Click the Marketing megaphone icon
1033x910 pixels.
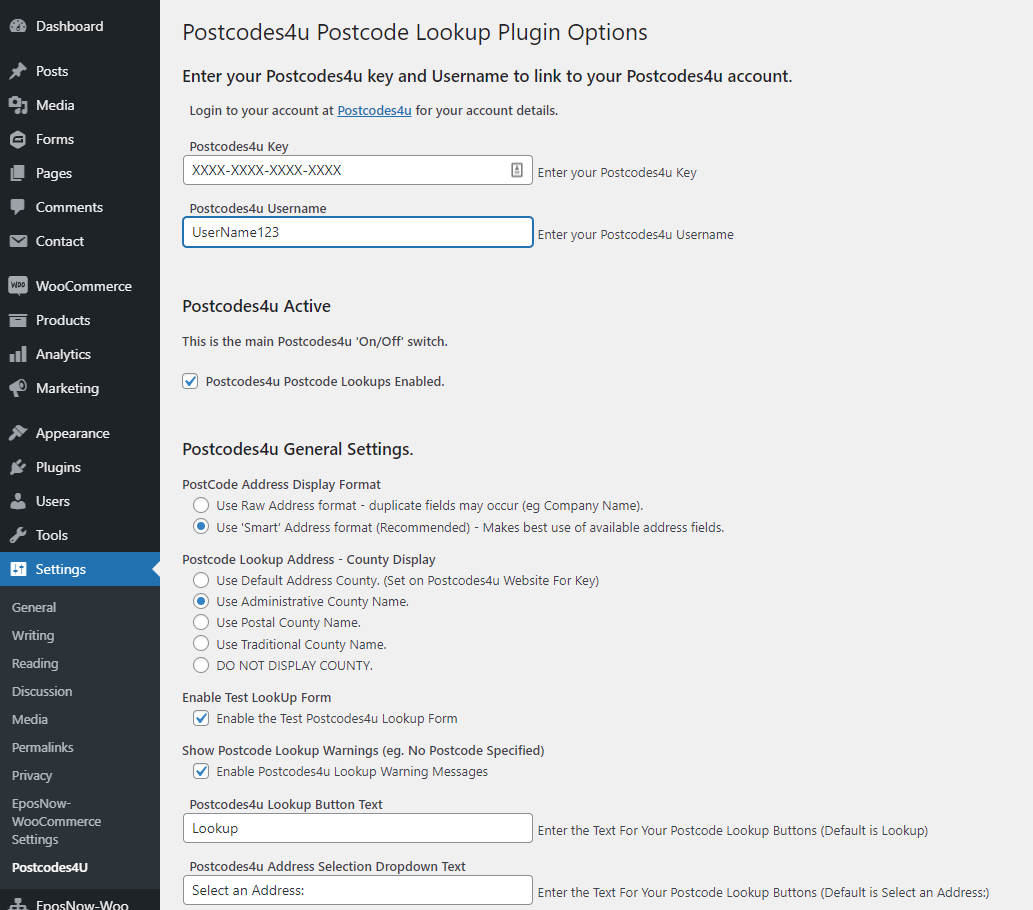pos(18,388)
